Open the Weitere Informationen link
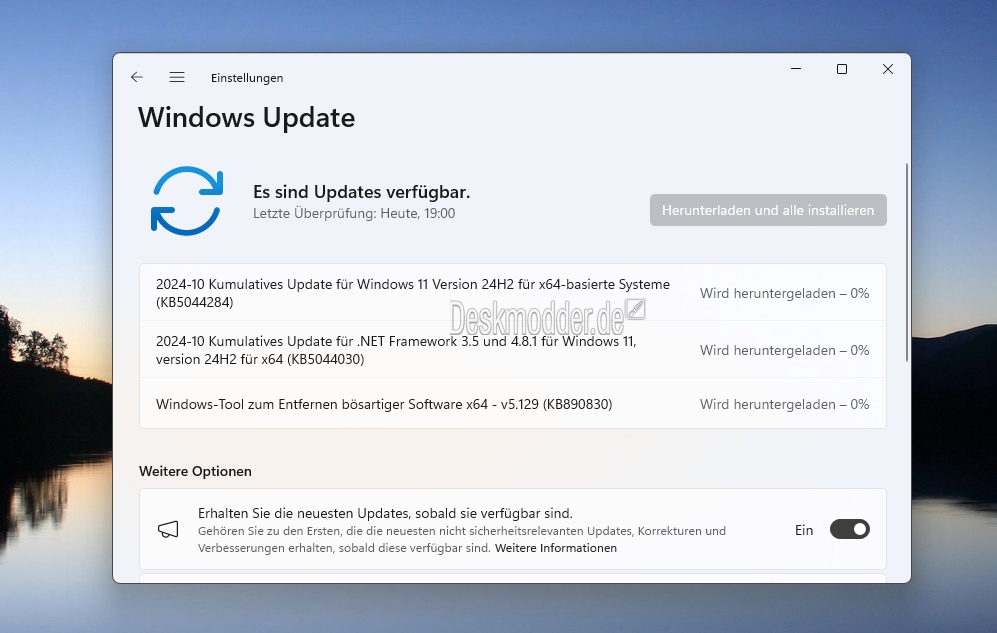This screenshot has width=997, height=633. (x=556, y=548)
